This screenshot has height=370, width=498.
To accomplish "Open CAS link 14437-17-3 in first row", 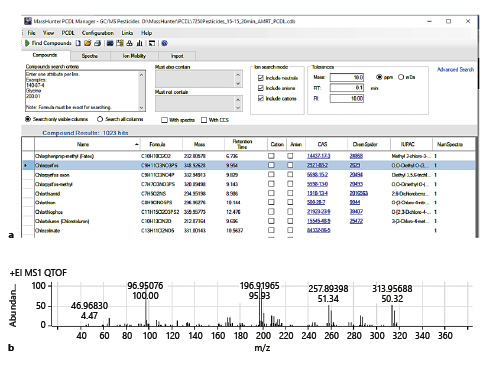I will point(318,156).
